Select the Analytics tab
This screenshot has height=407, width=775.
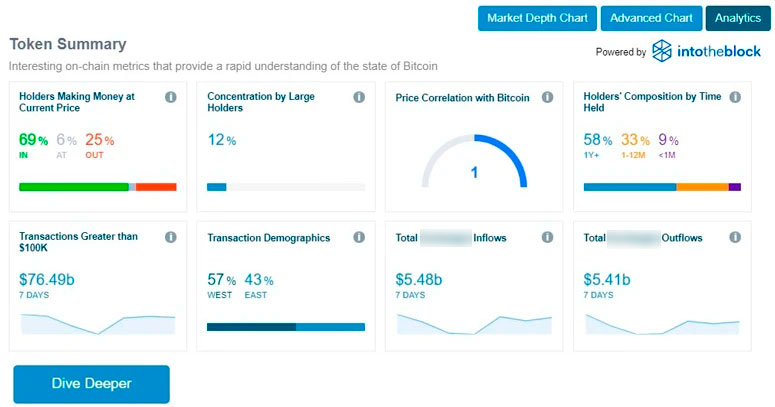pos(738,18)
